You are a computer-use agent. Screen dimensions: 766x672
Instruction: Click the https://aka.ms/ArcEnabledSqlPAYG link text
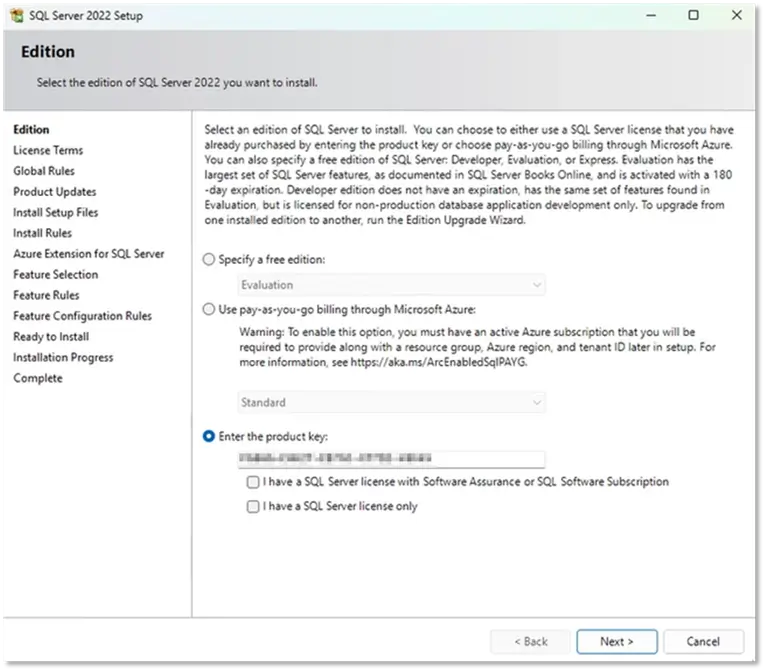(x=438, y=362)
